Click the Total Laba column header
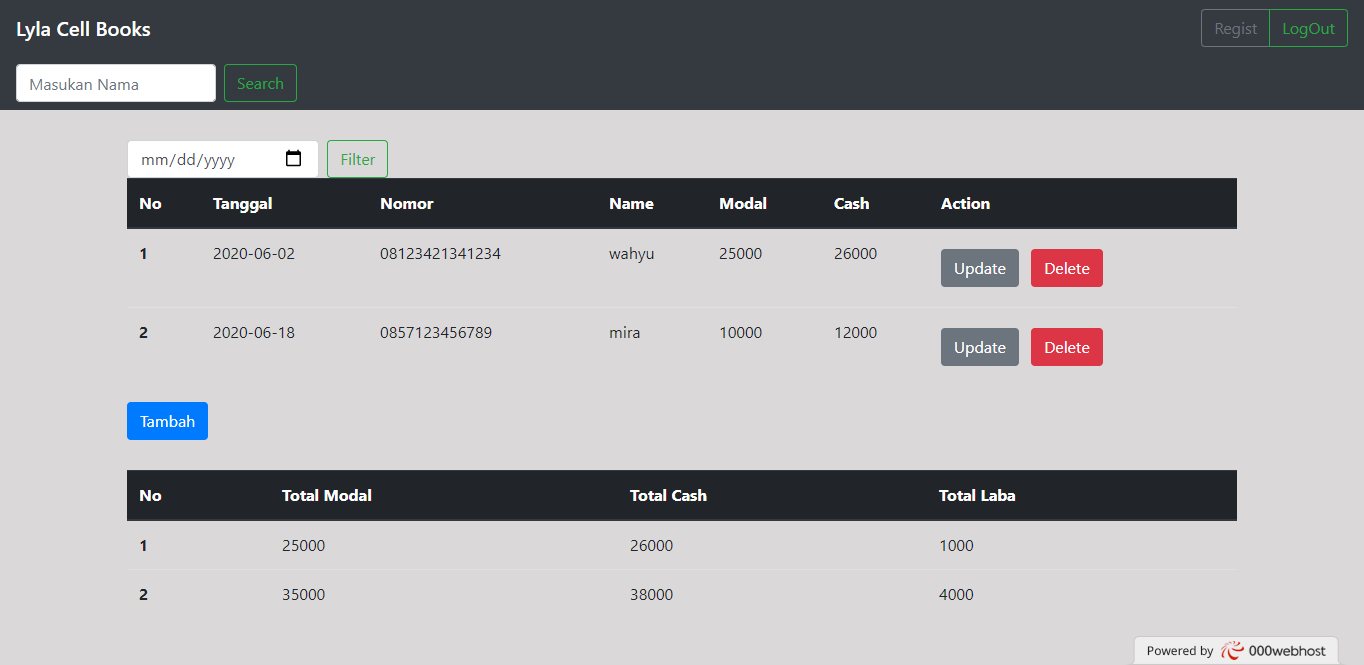Screen dimensions: 1364x665 click(x=977, y=495)
